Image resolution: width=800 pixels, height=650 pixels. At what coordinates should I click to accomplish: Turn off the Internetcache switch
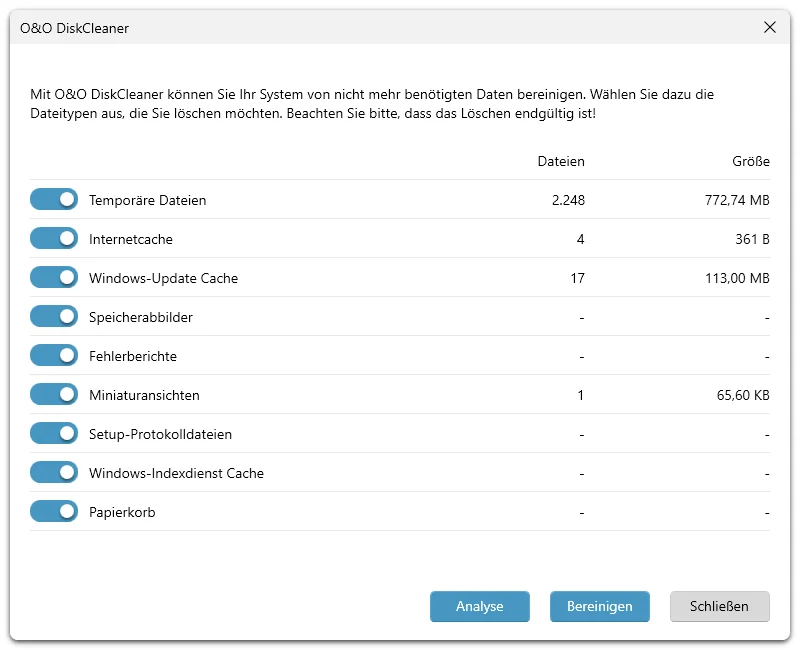(53, 238)
